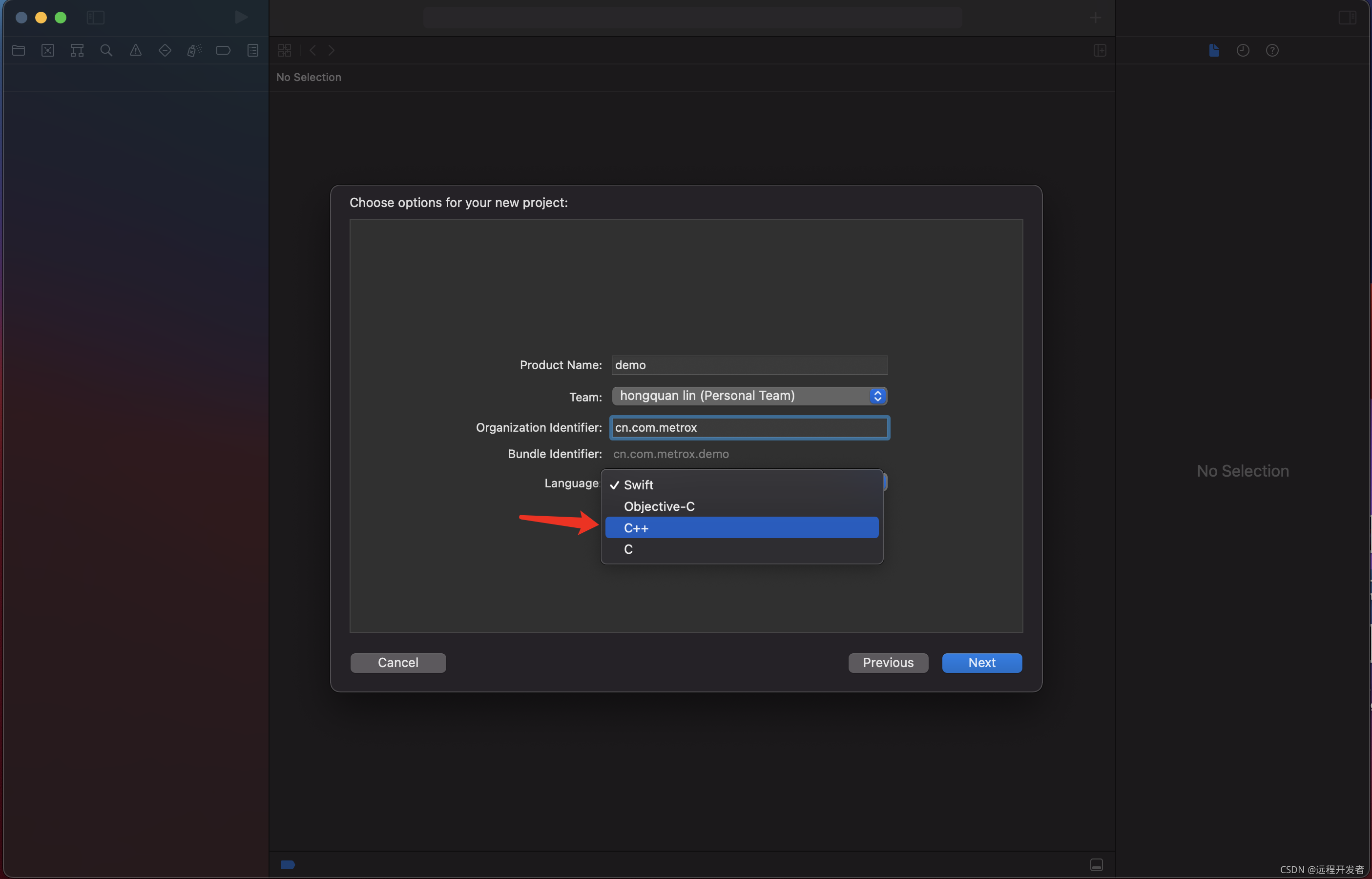Click the Cancel button
Viewport: 1372px width, 879px height.
point(398,663)
